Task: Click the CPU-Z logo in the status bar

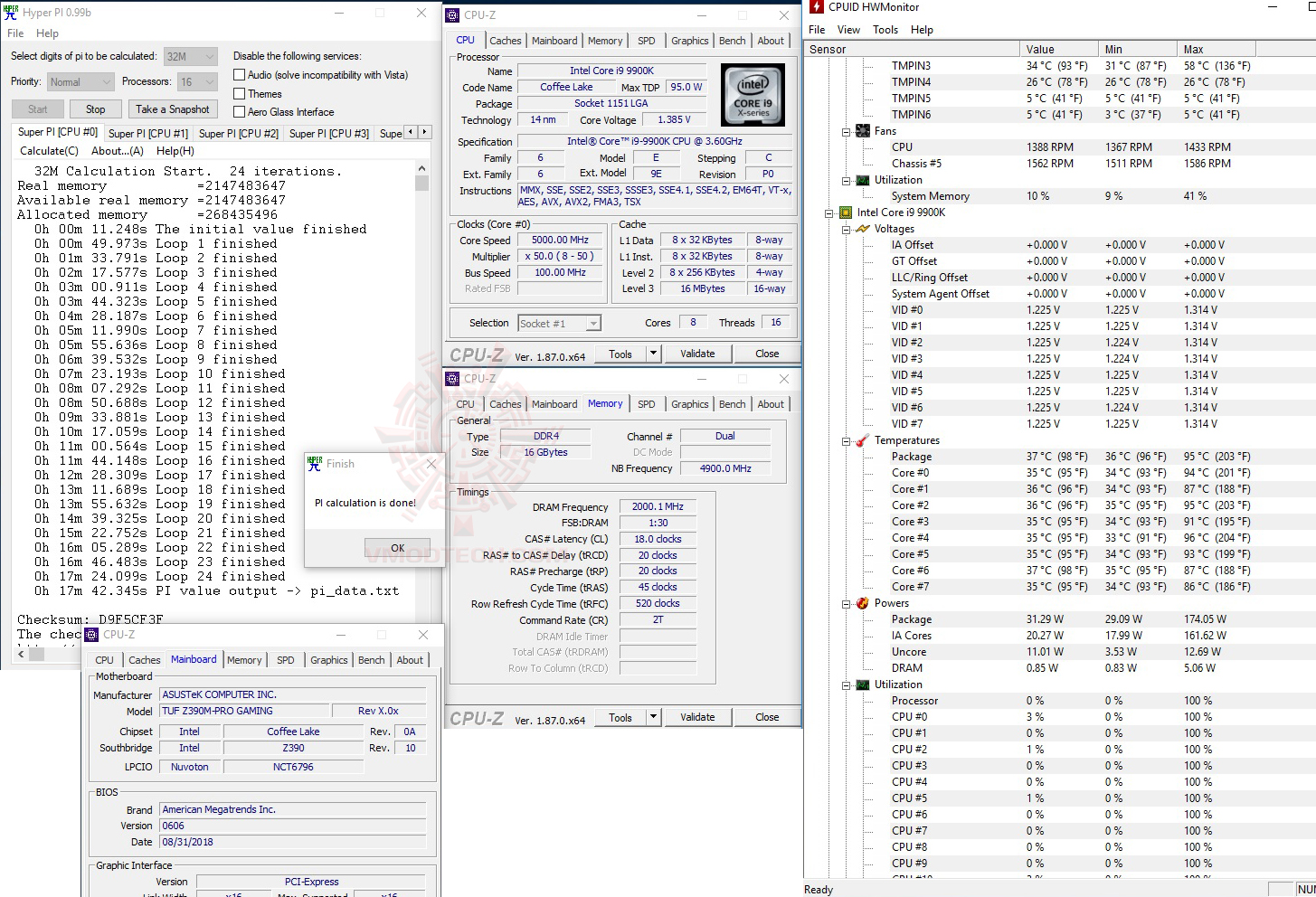Action: (x=477, y=354)
